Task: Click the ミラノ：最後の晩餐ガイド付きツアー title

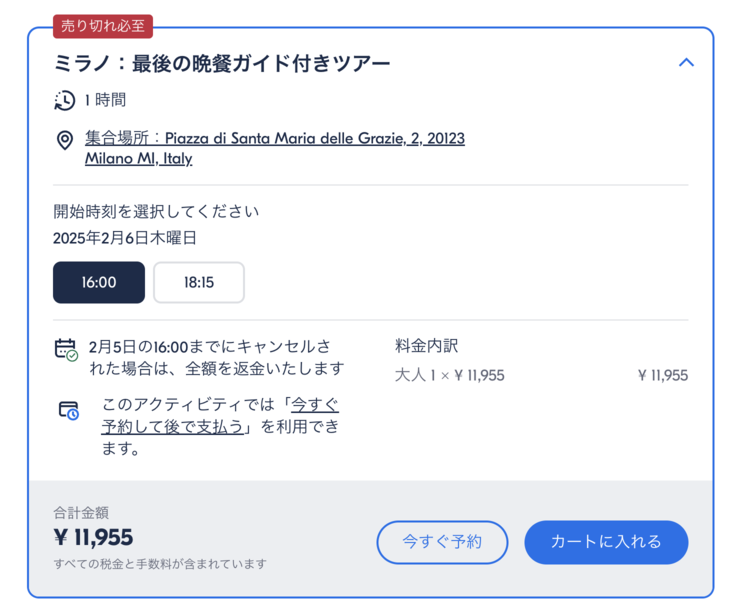Action: (x=222, y=63)
